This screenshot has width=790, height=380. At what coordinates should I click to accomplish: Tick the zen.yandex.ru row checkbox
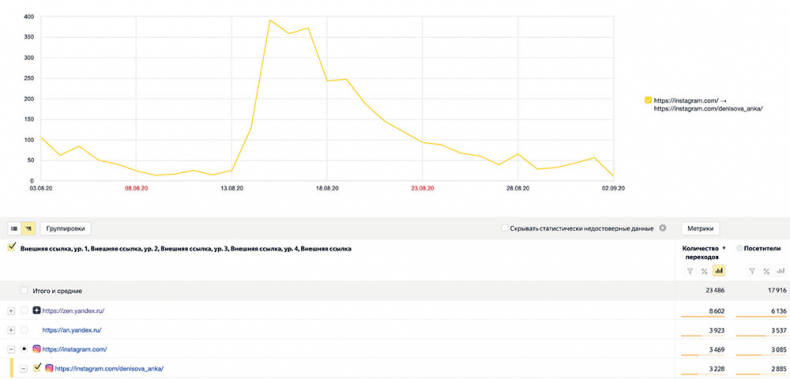(x=24, y=311)
